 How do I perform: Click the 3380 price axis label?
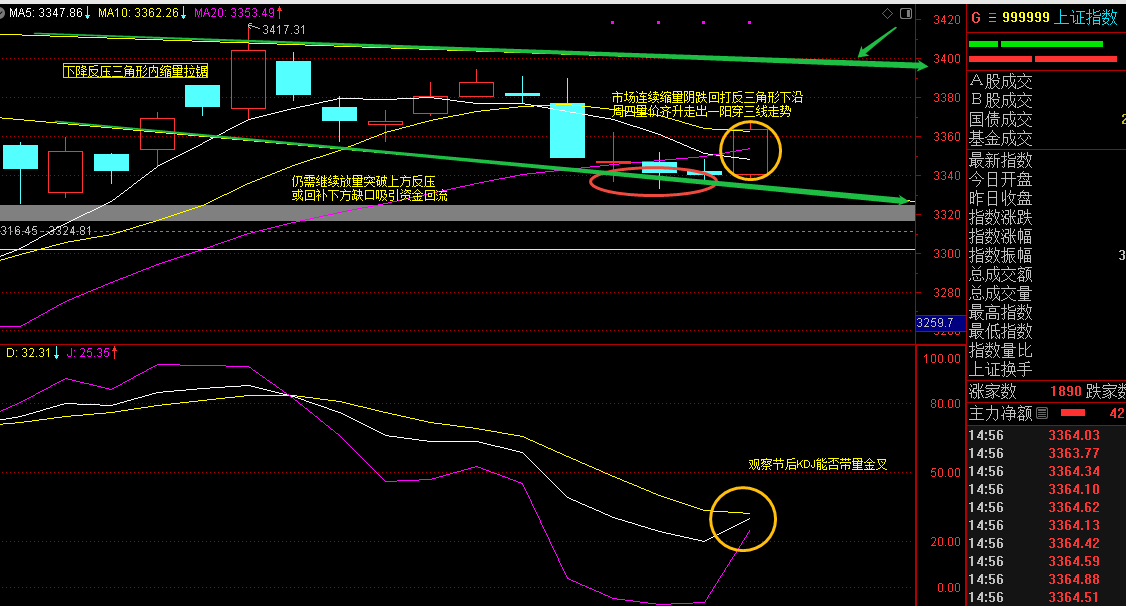pyautogui.click(x=946, y=98)
